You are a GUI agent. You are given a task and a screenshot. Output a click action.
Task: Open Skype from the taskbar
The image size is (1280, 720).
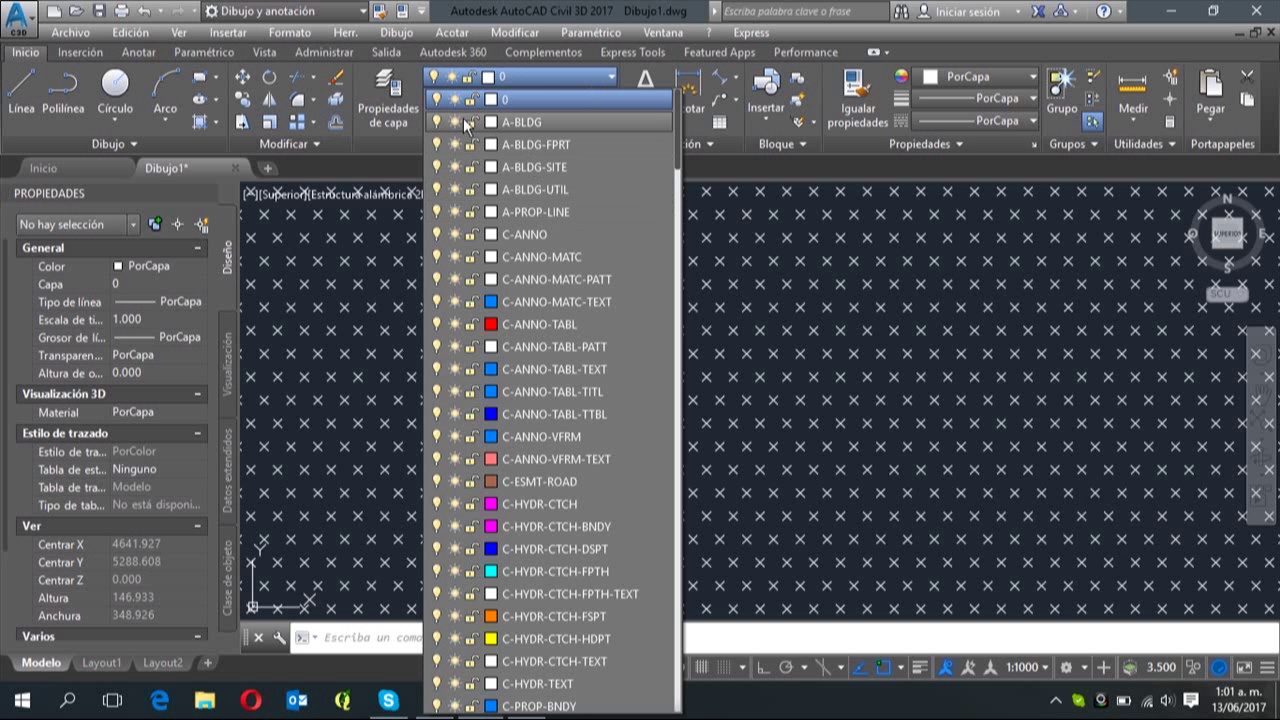pyautogui.click(x=388, y=701)
